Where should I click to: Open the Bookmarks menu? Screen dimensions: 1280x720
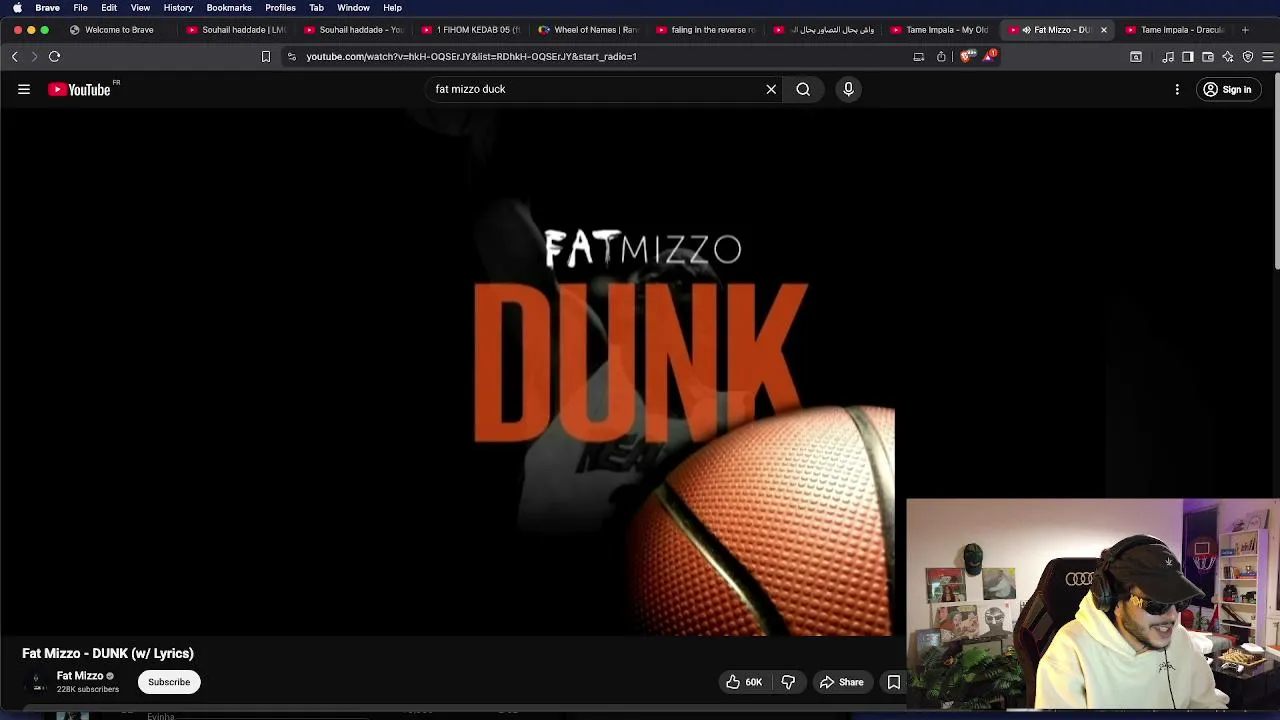point(229,8)
